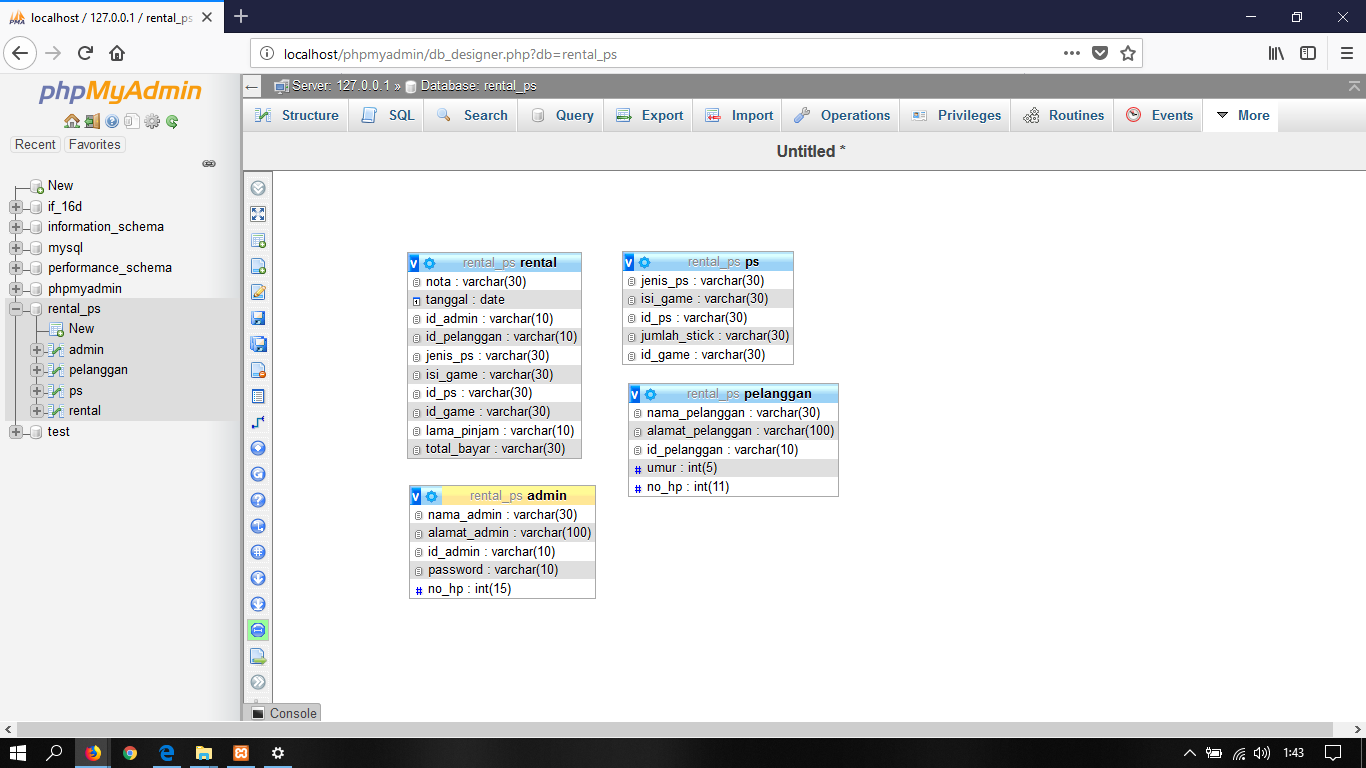This screenshot has width=1366, height=768.
Task: Click New under the rental_ps database
Action: (x=80, y=328)
